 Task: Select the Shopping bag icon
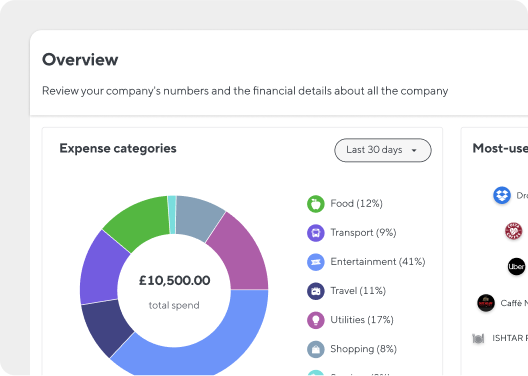point(316,349)
